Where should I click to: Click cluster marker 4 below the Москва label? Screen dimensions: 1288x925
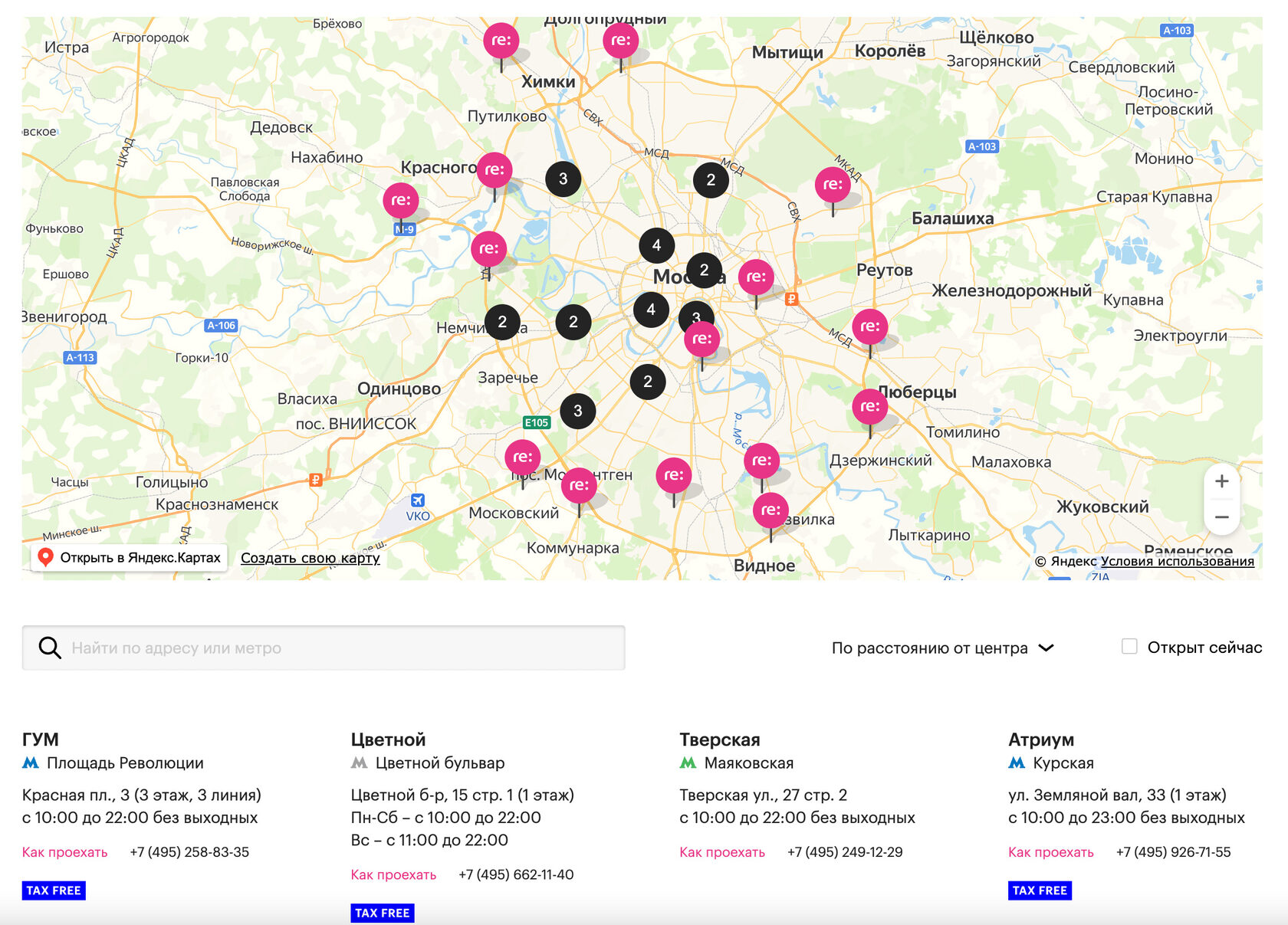pyautogui.click(x=651, y=310)
